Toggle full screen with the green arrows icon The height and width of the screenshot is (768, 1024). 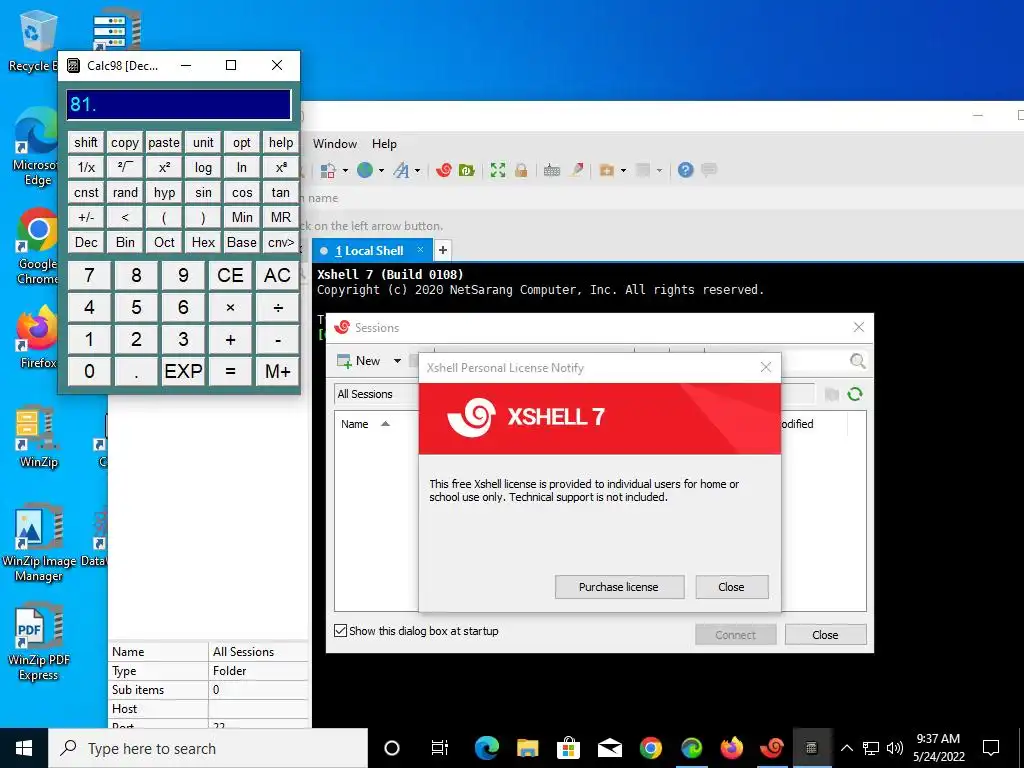pos(498,170)
